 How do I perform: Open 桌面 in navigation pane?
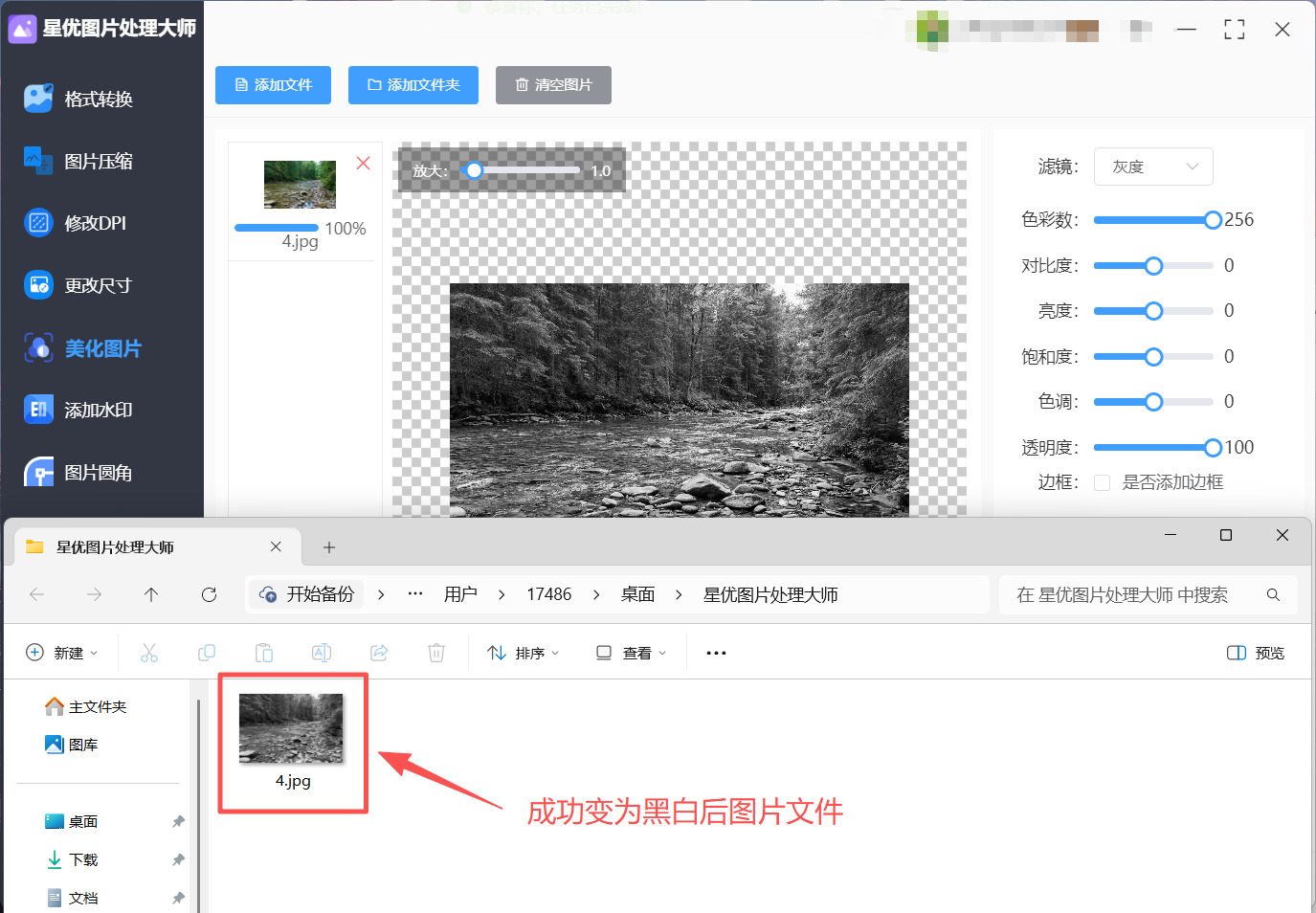[x=72, y=821]
